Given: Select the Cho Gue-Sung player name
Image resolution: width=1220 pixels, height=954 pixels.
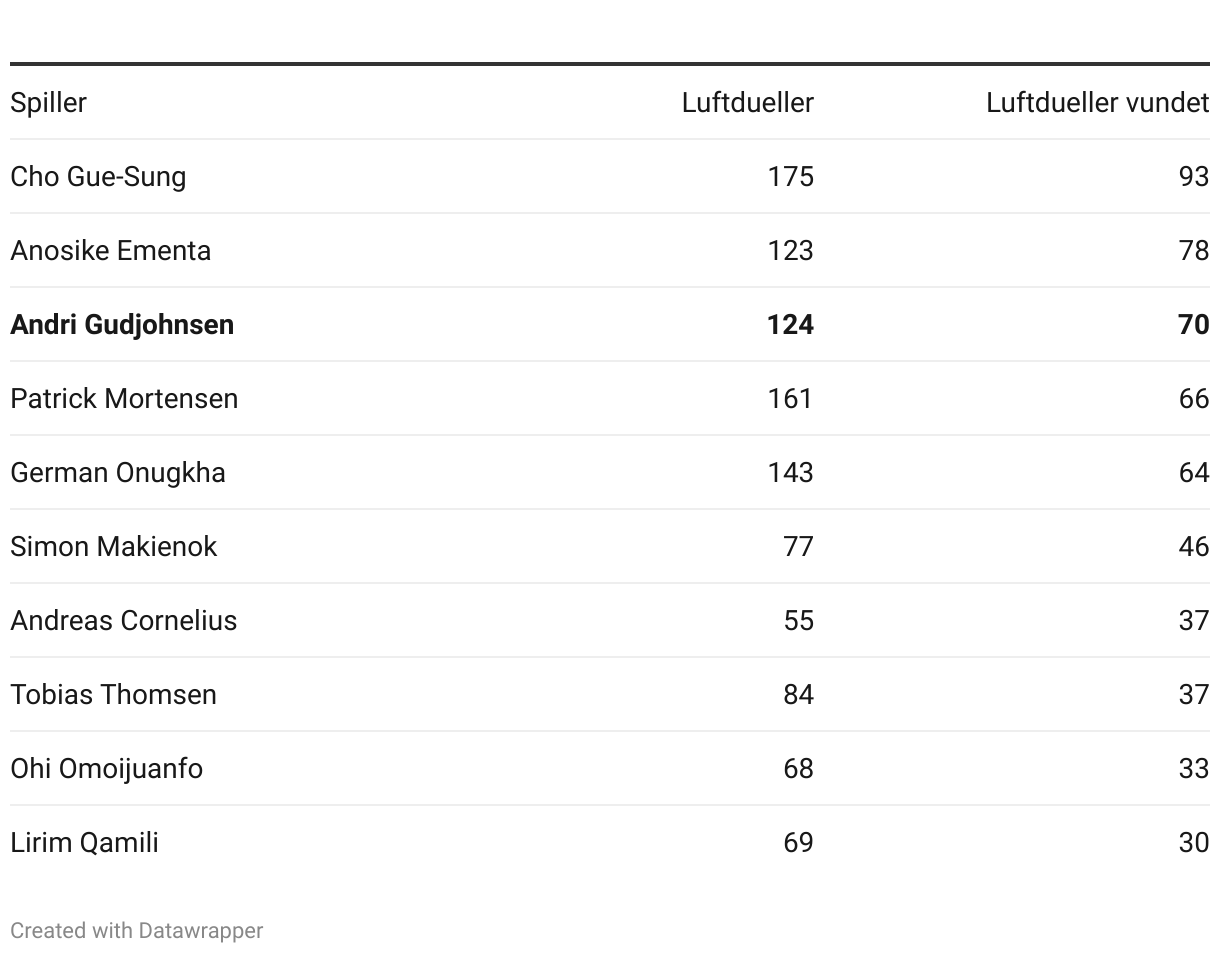Looking at the screenshot, I should pyautogui.click(x=98, y=177).
